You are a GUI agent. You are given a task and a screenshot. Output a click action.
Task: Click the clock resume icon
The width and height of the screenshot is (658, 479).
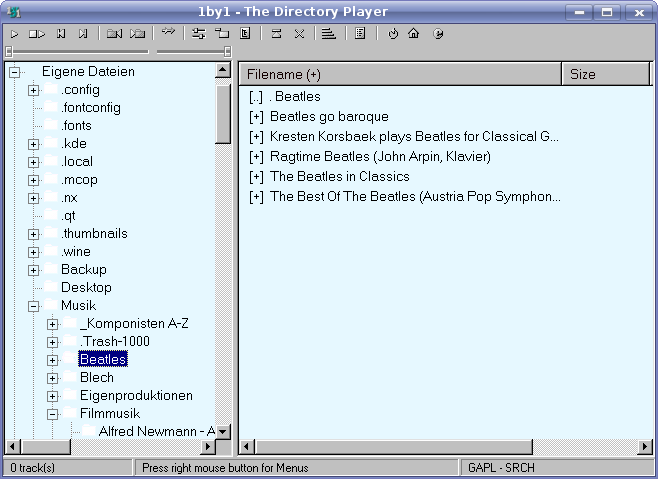coord(438,34)
